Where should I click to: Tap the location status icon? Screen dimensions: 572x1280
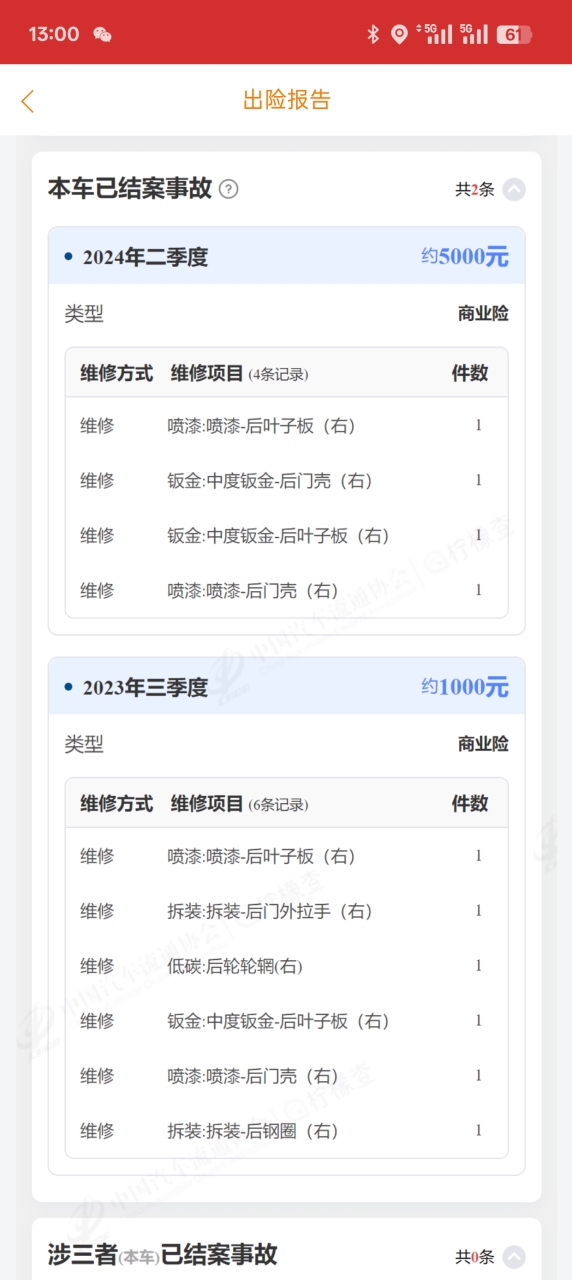[399, 34]
